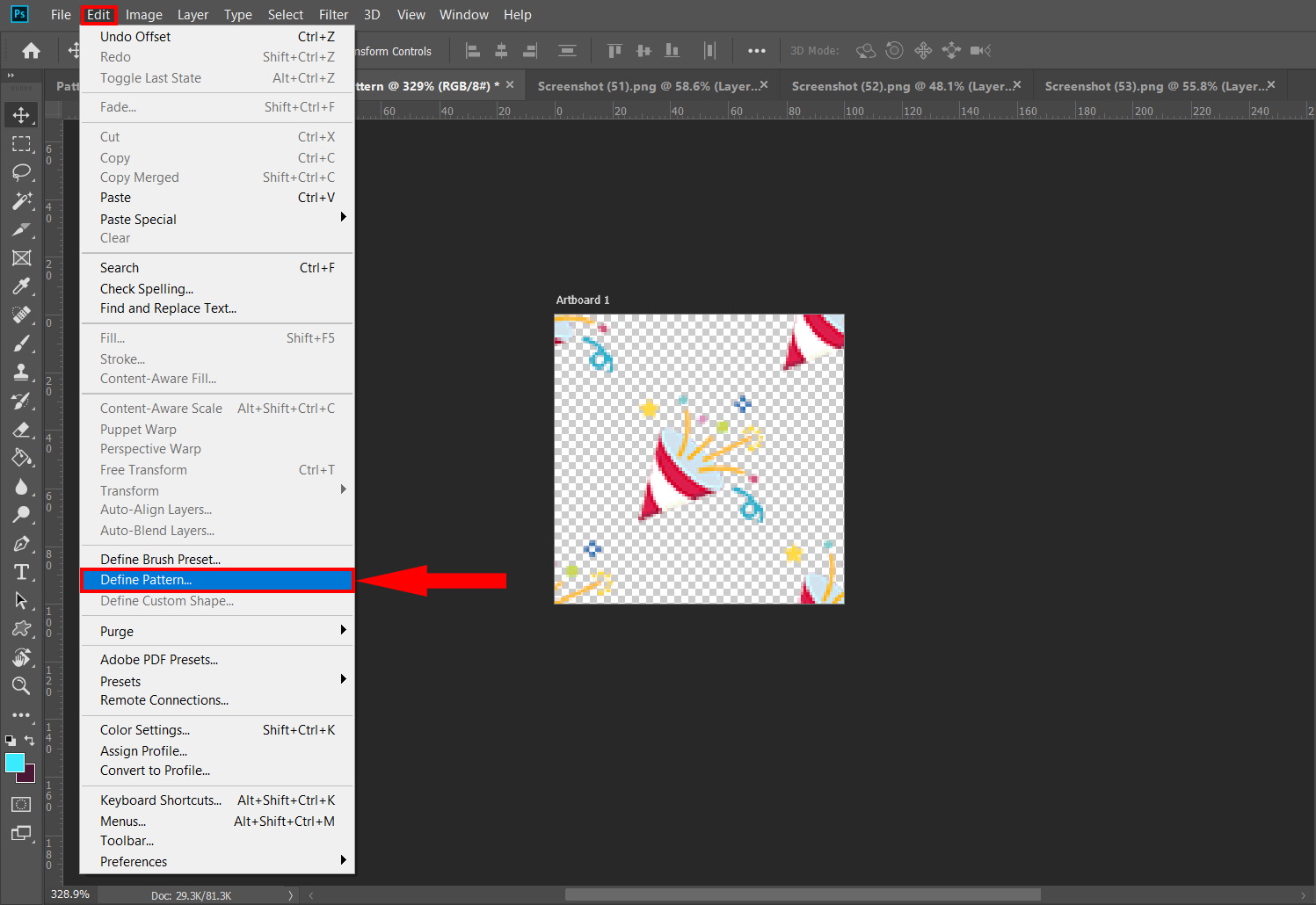Open the foreground color swatch
This screenshot has height=905, width=1316.
pyautogui.click(x=14, y=762)
